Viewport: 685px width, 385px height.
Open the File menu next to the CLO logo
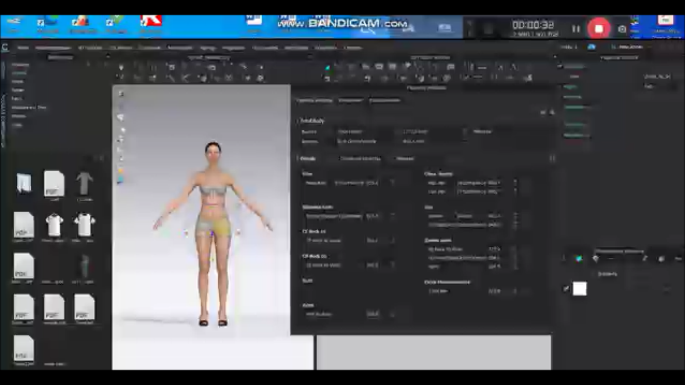point(23,48)
